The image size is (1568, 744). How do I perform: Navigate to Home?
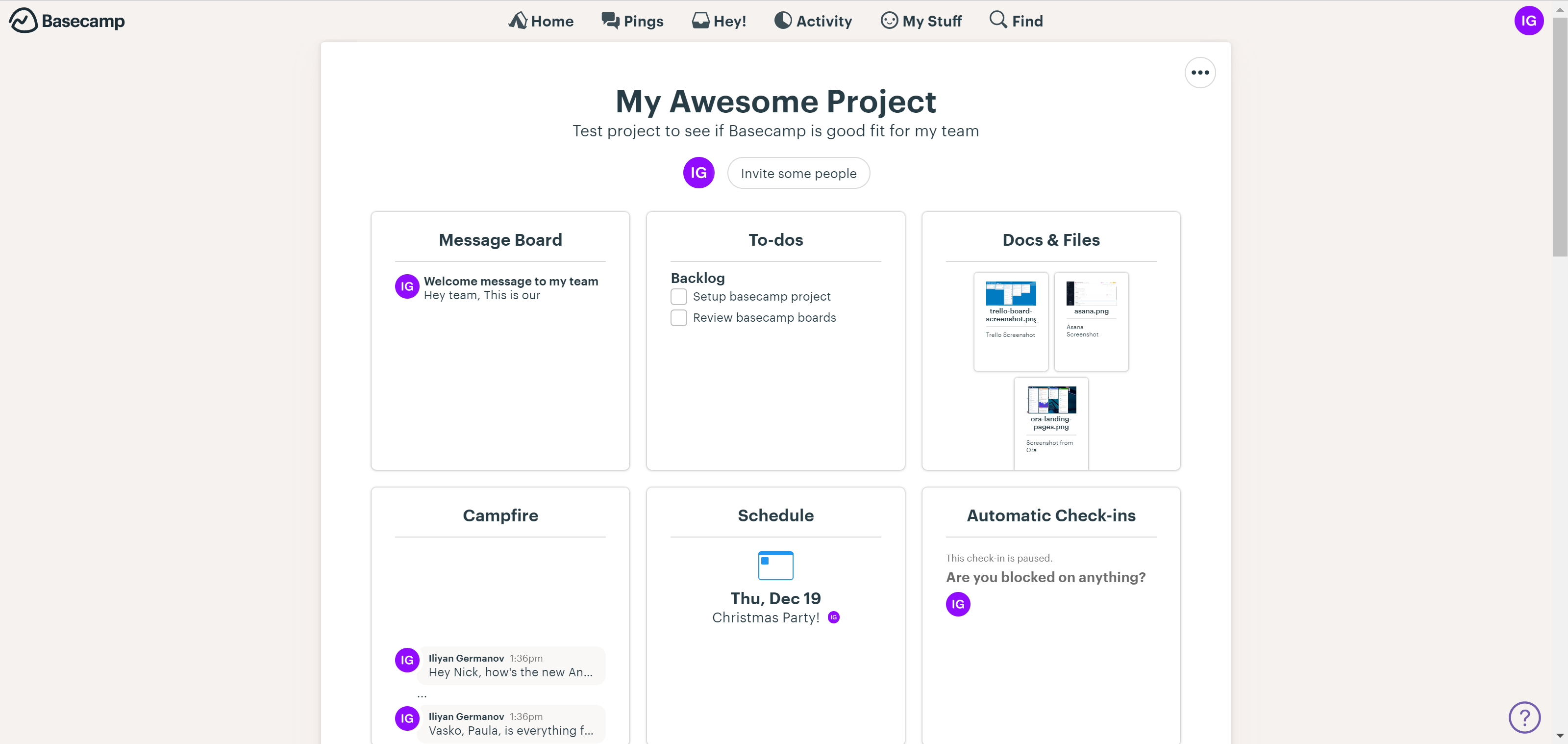pos(541,20)
